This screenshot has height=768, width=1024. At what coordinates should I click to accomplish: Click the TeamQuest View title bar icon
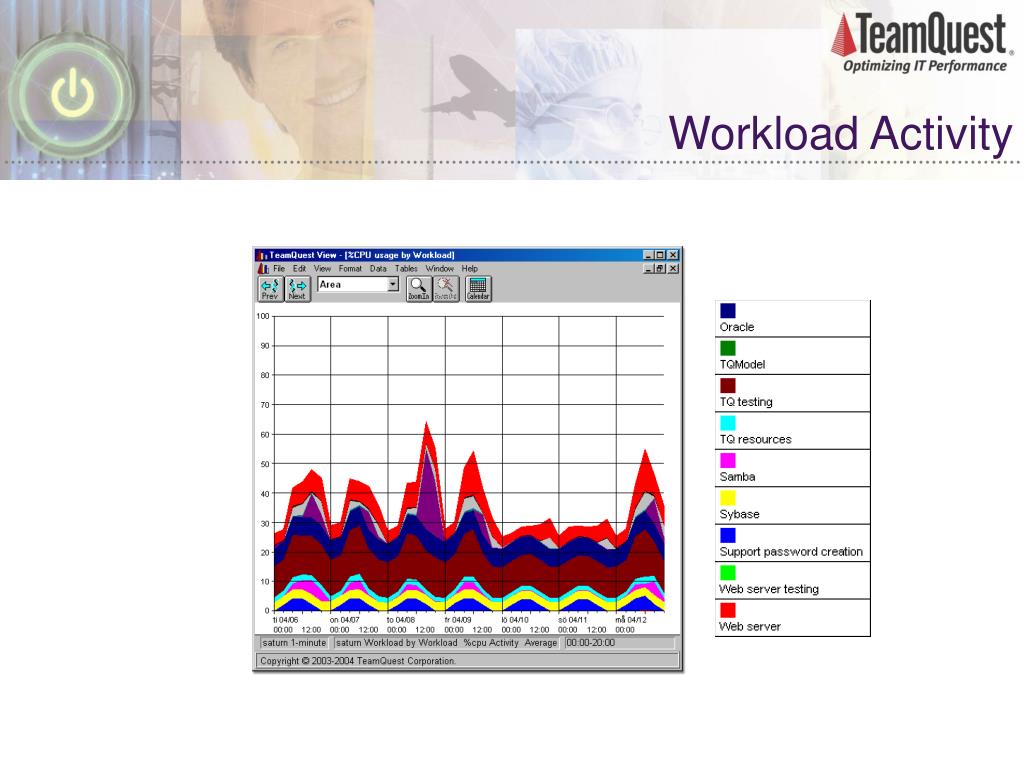pyautogui.click(x=262, y=255)
